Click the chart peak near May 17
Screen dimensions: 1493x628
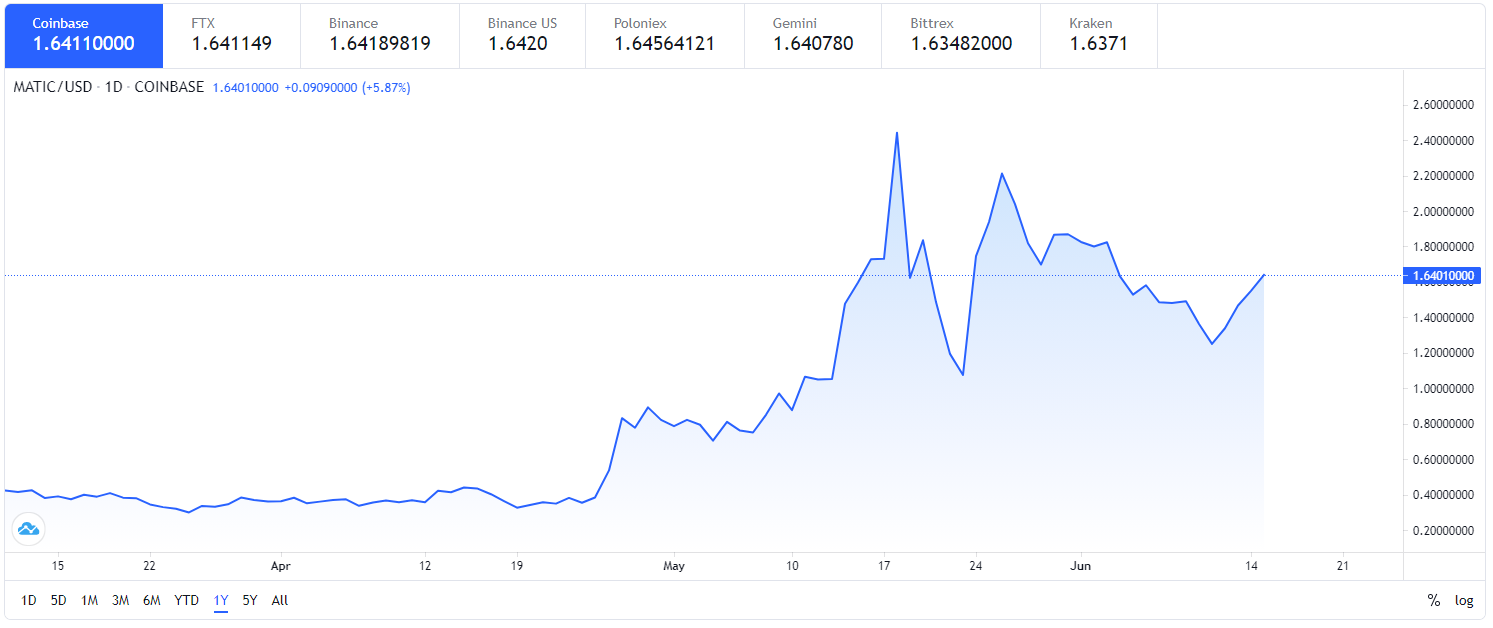896,133
